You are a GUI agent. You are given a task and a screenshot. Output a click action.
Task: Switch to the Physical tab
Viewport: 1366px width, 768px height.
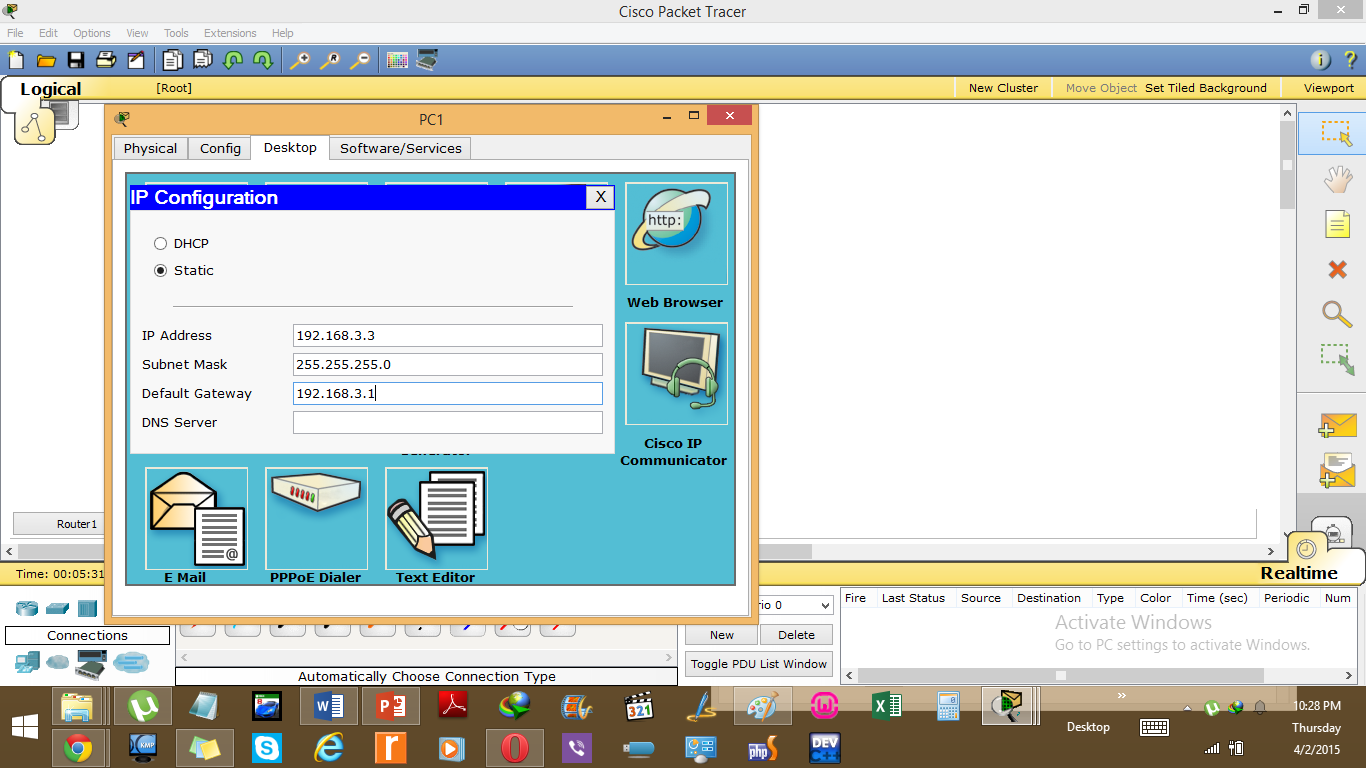150,148
